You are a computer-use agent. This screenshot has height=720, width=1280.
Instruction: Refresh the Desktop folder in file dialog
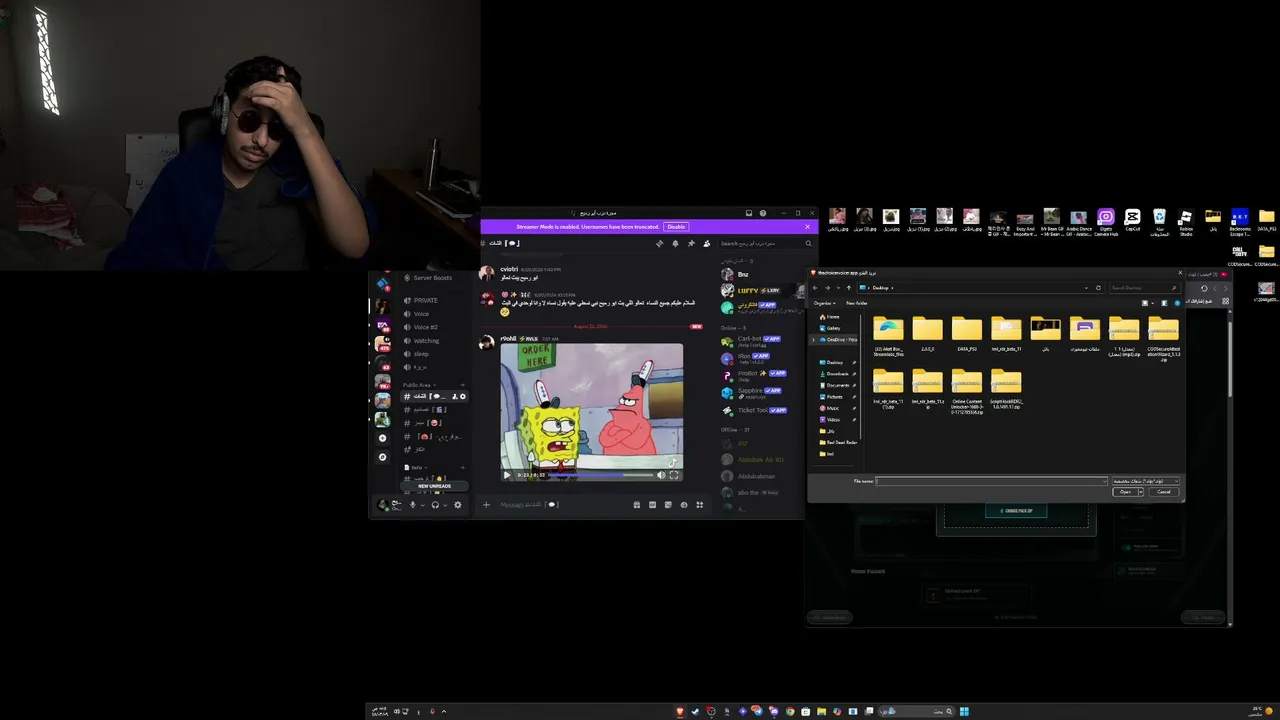(x=1098, y=288)
